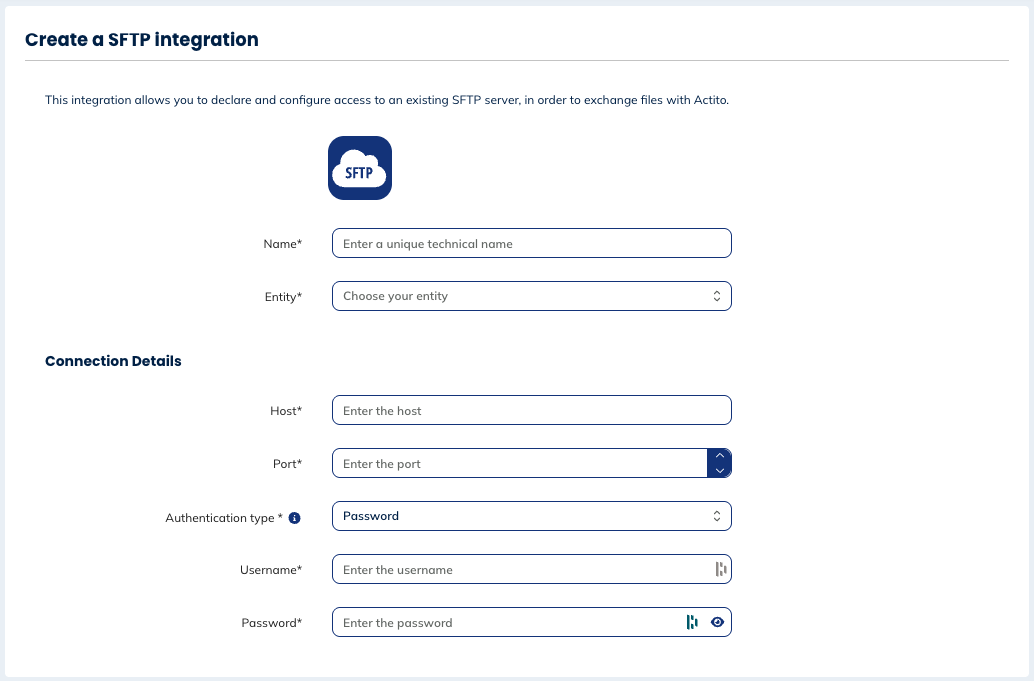Image resolution: width=1034 pixels, height=681 pixels.
Task: Focus the Enter the password field
Action: click(x=505, y=622)
